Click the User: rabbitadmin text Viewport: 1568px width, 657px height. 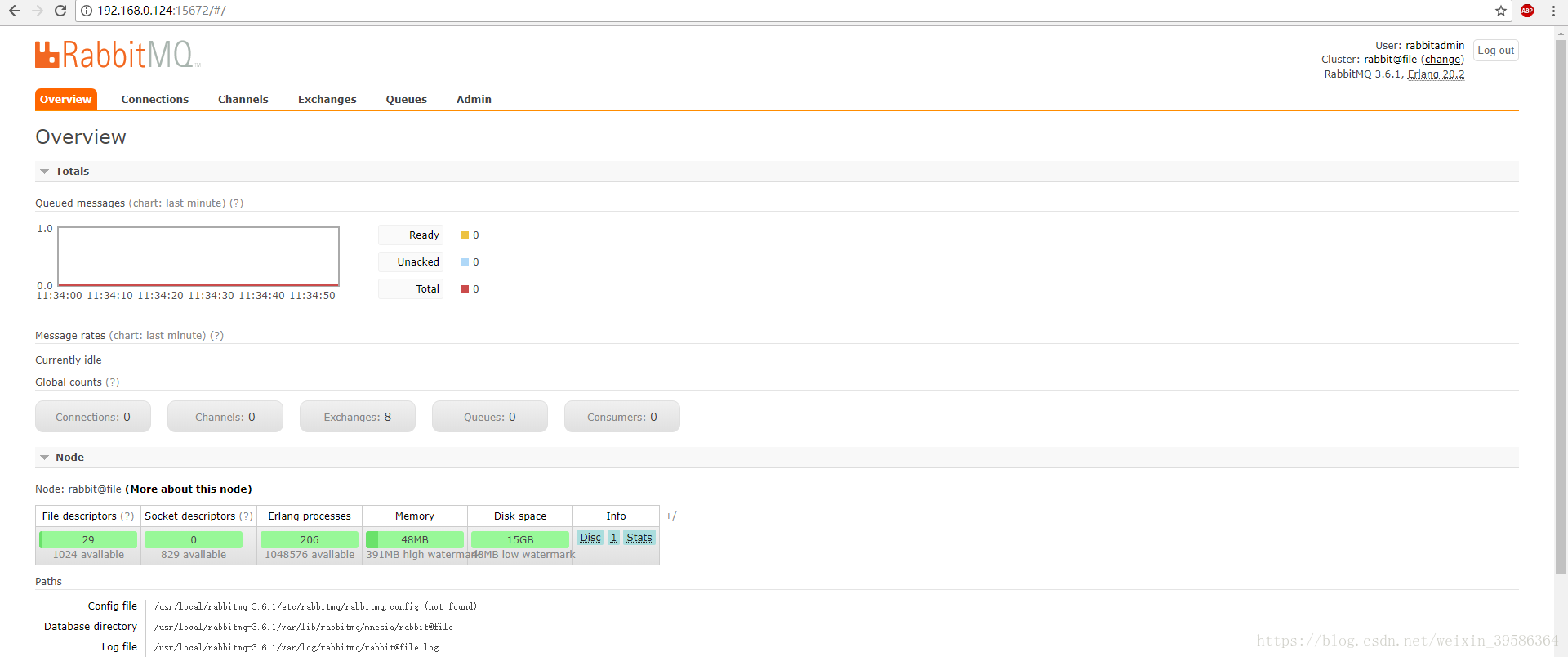click(1420, 46)
